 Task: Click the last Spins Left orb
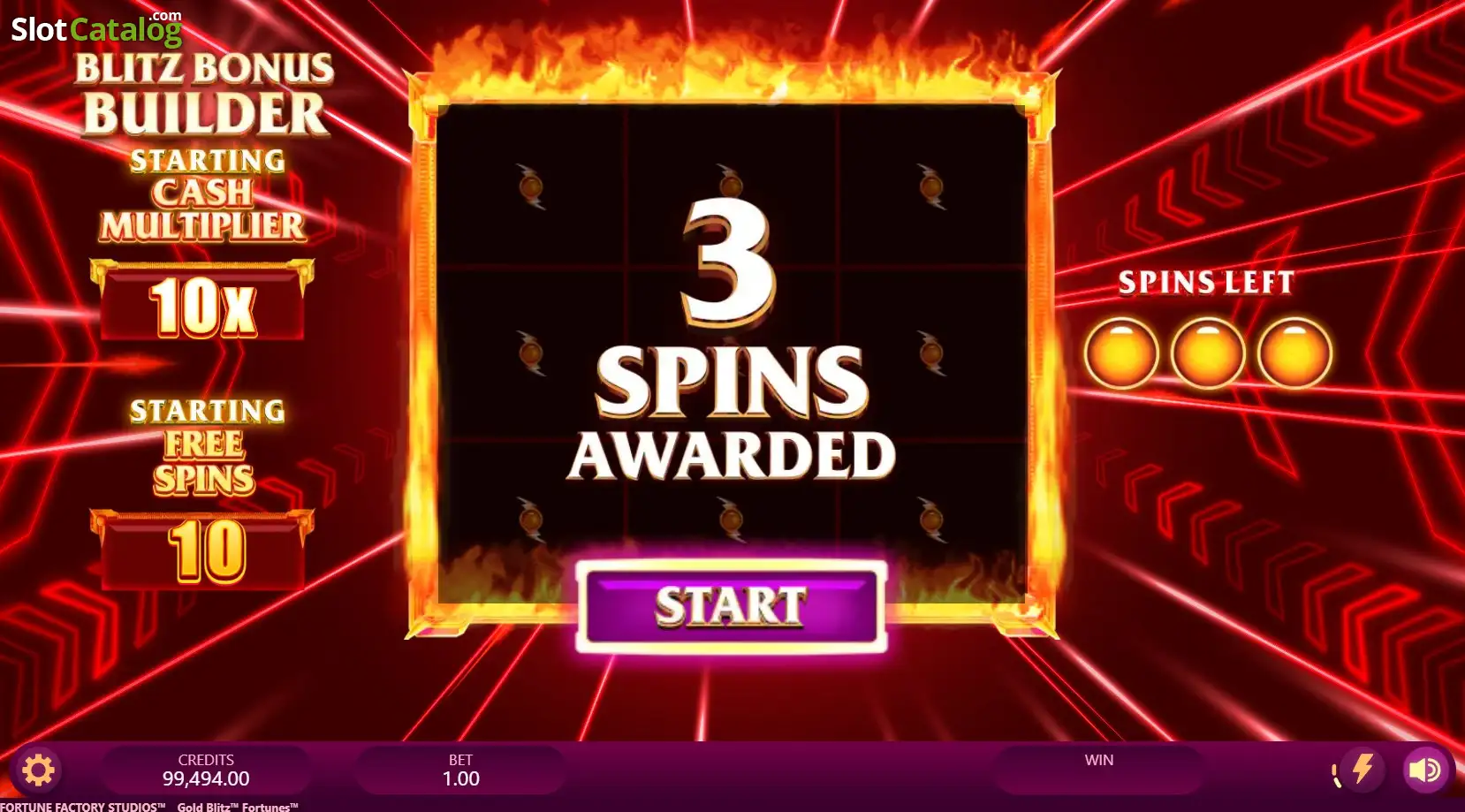click(1294, 353)
